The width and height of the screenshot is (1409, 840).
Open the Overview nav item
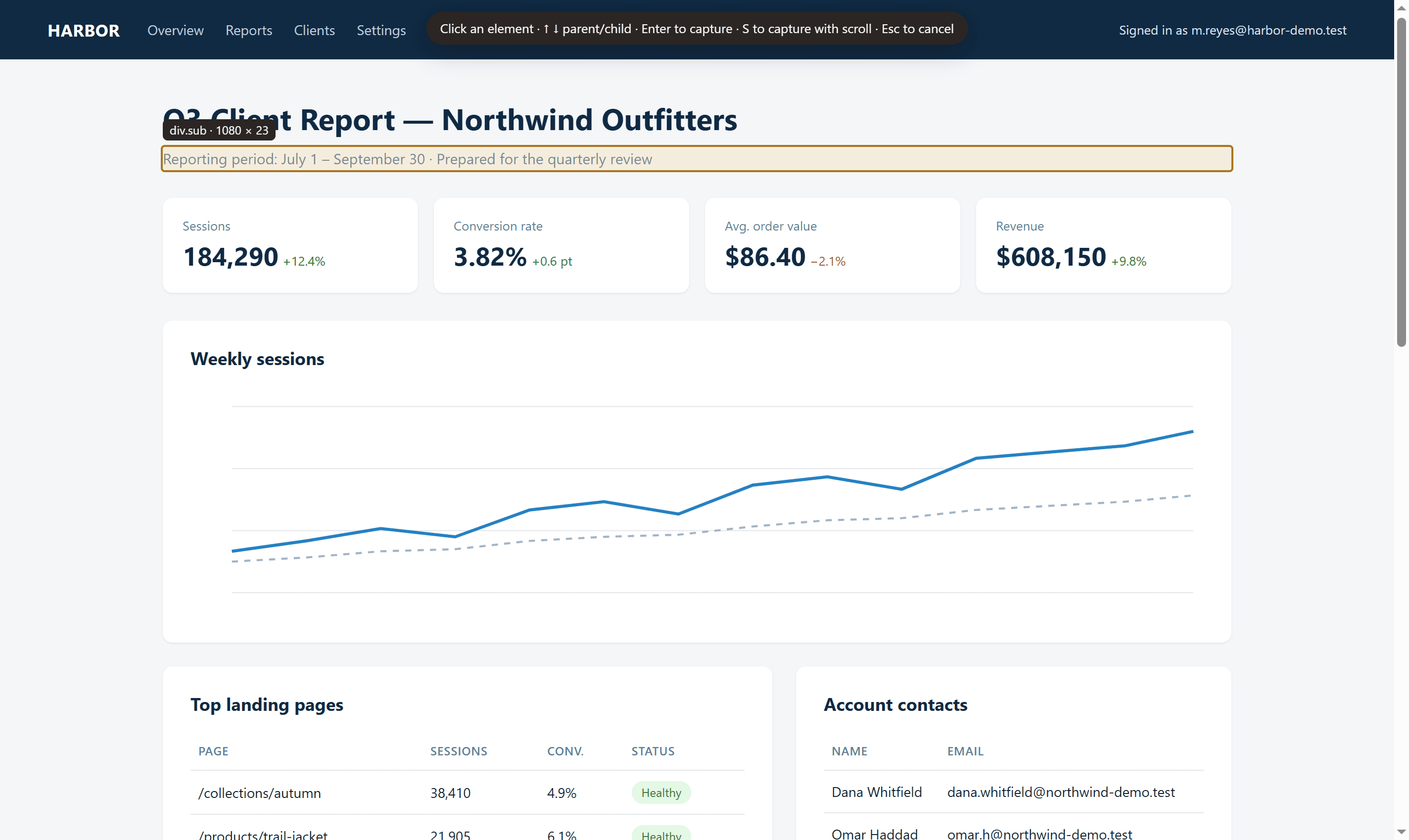[176, 30]
